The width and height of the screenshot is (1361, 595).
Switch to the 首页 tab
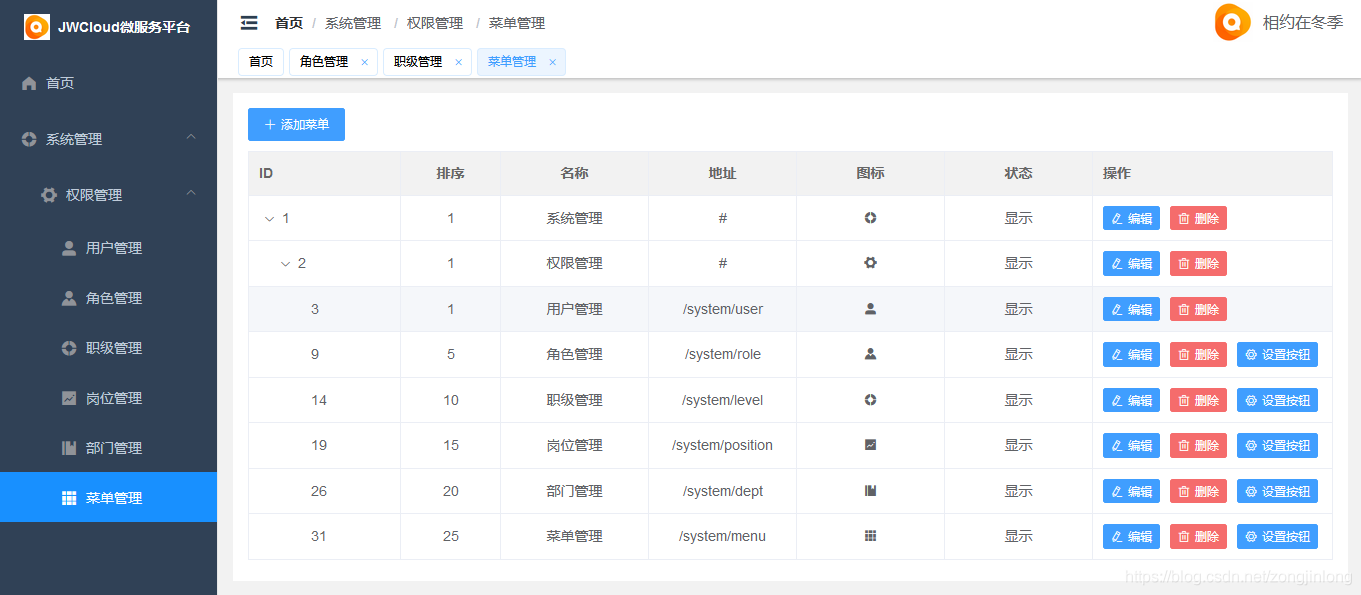click(261, 62)
